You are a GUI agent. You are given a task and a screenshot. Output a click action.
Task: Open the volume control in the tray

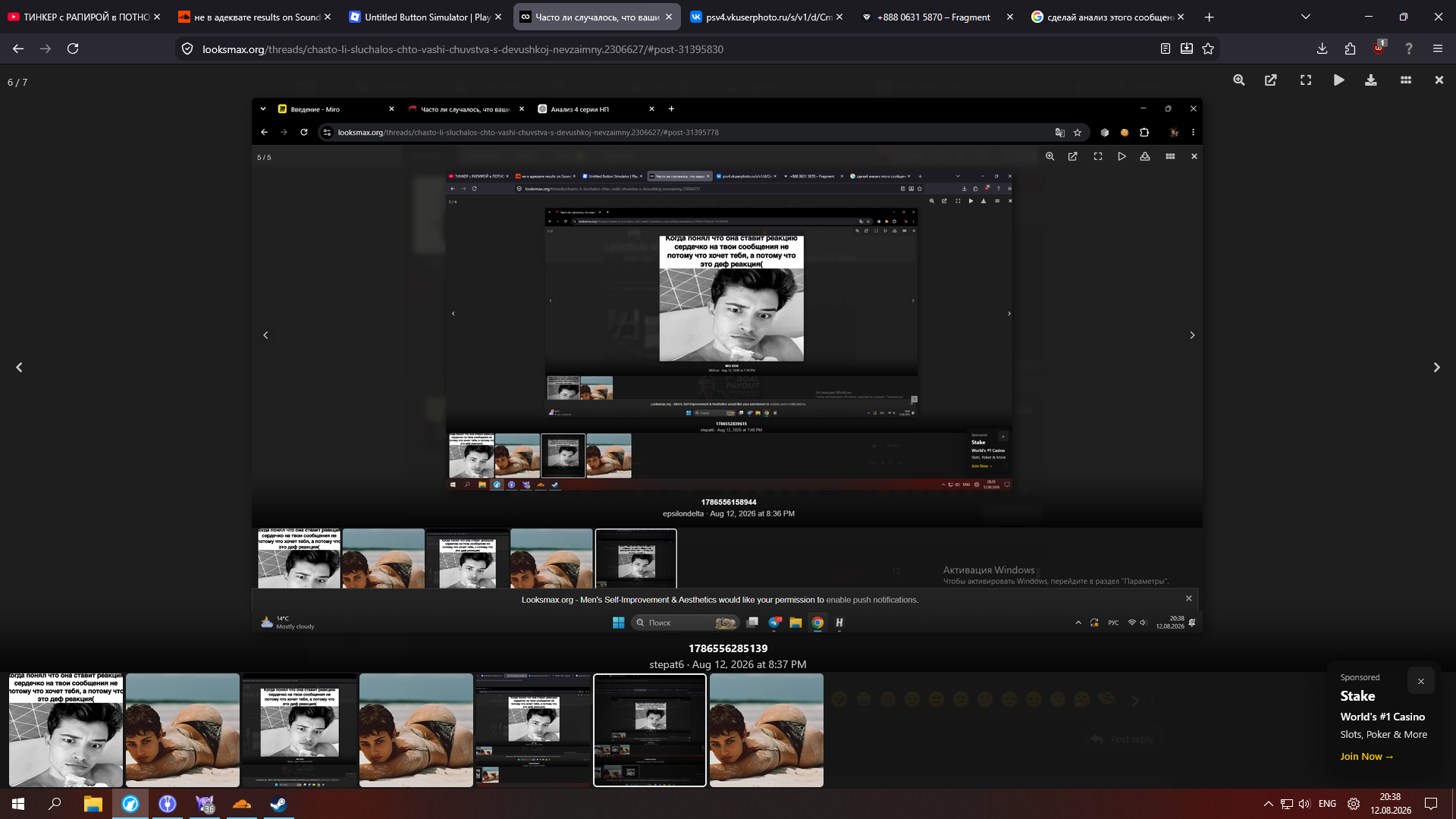[1304, 804]
